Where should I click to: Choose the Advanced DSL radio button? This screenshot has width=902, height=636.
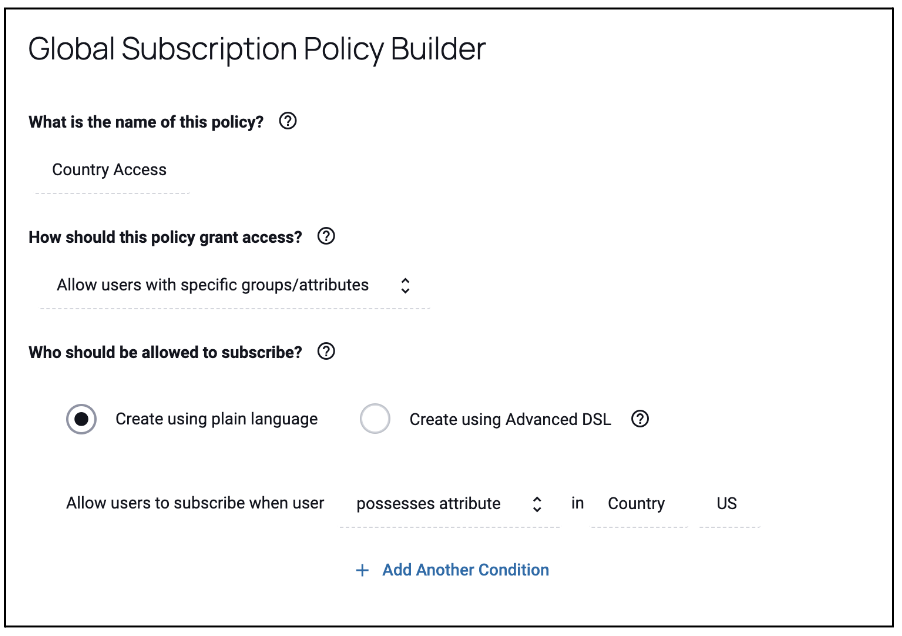(375, 419)
